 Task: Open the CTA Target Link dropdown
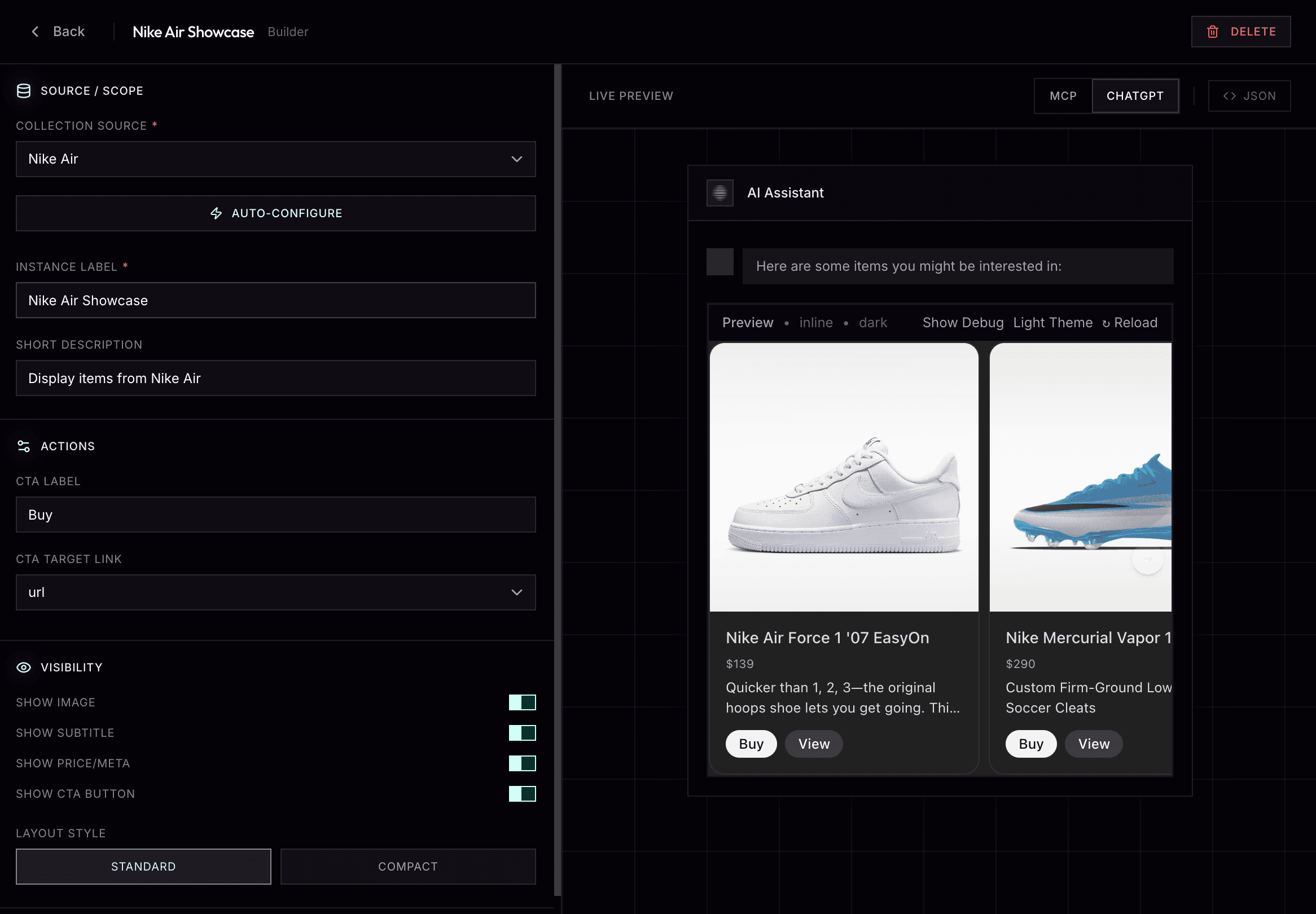coord(276,592)
